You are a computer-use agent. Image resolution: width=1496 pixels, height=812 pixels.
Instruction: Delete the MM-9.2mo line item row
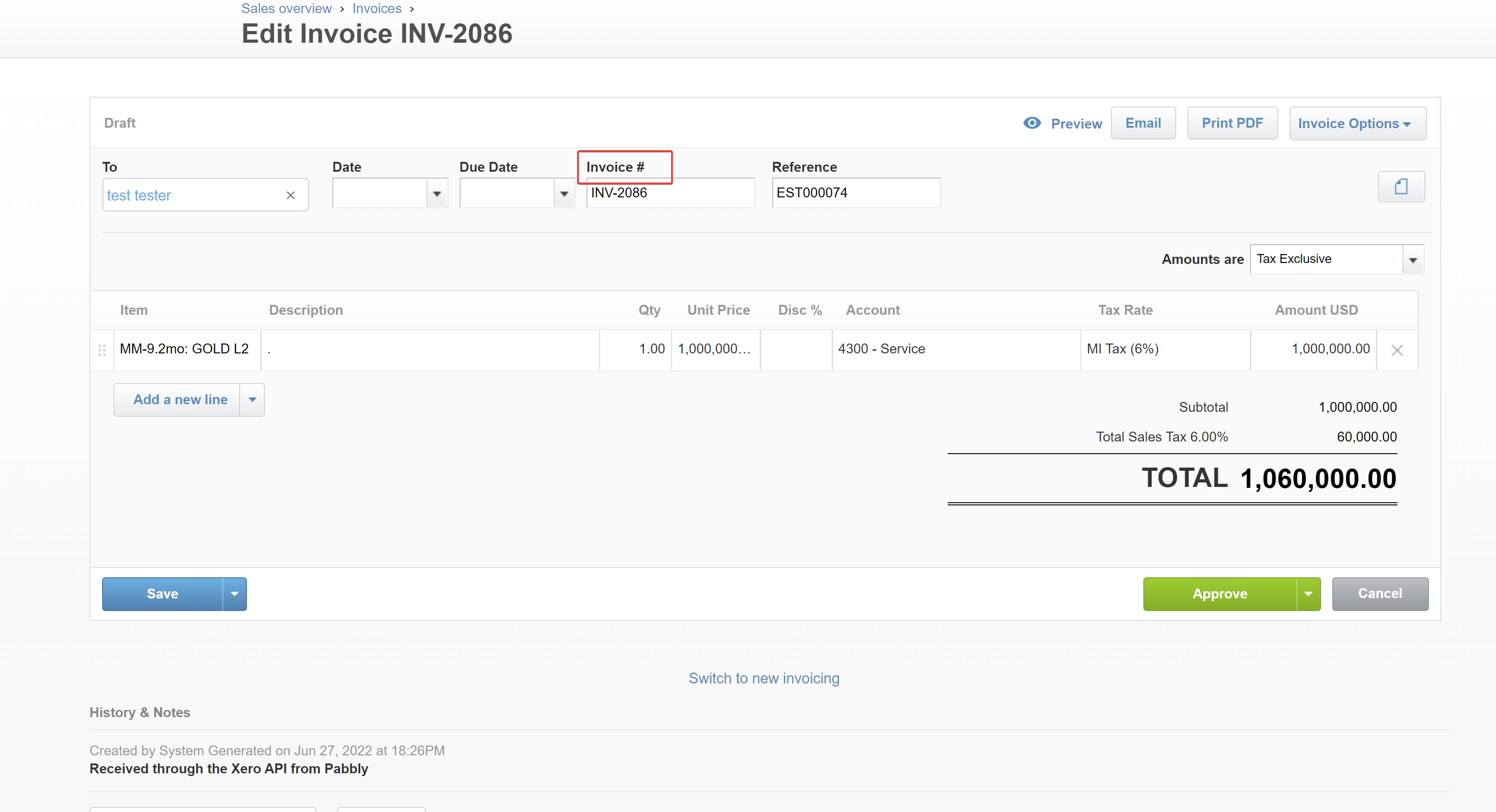click(x=1397, y=350)
